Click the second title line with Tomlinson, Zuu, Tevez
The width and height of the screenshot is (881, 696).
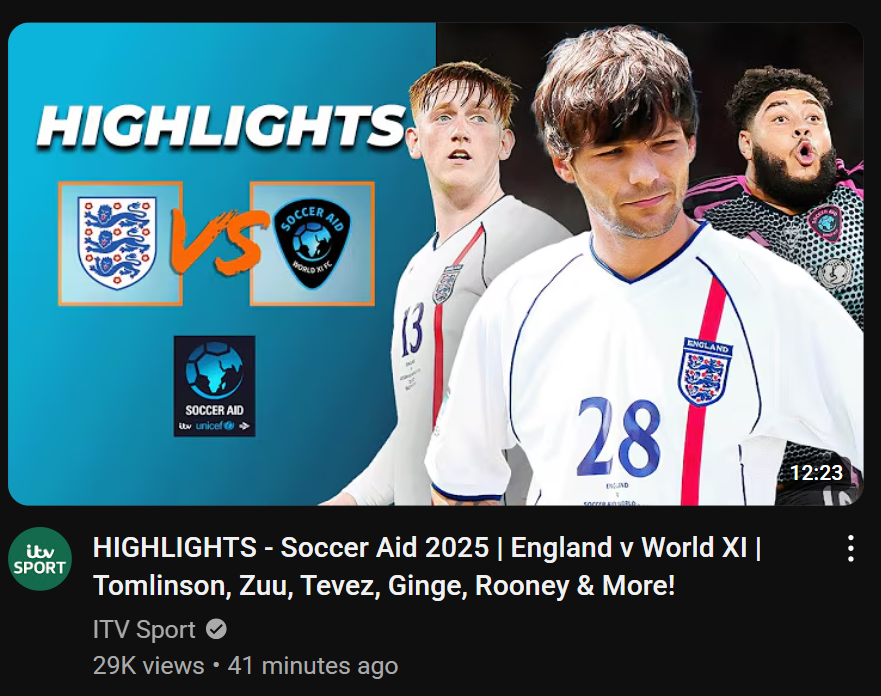click(x=384, y=585)
